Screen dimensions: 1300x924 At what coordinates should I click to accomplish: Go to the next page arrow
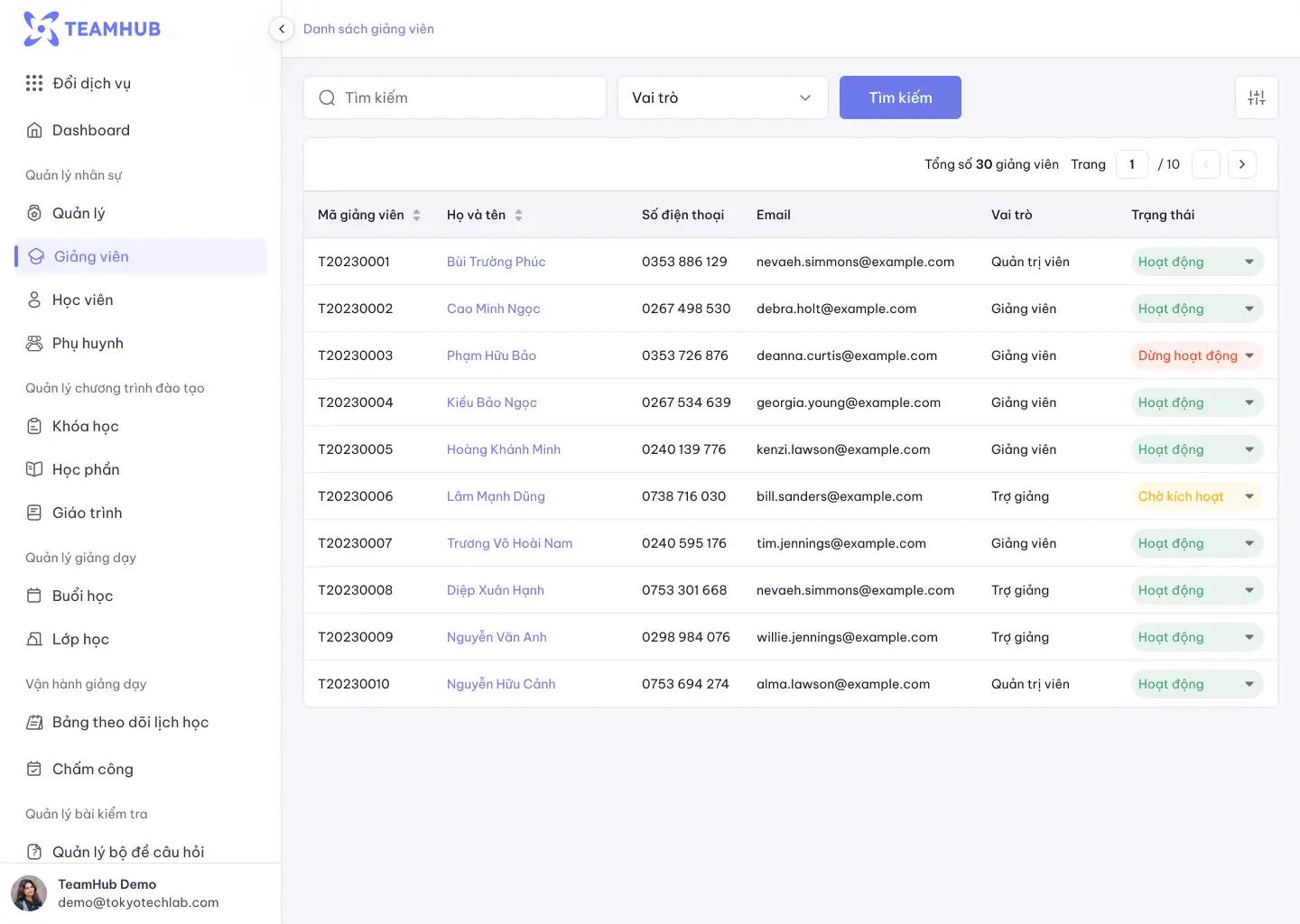tap(1242, 164)
